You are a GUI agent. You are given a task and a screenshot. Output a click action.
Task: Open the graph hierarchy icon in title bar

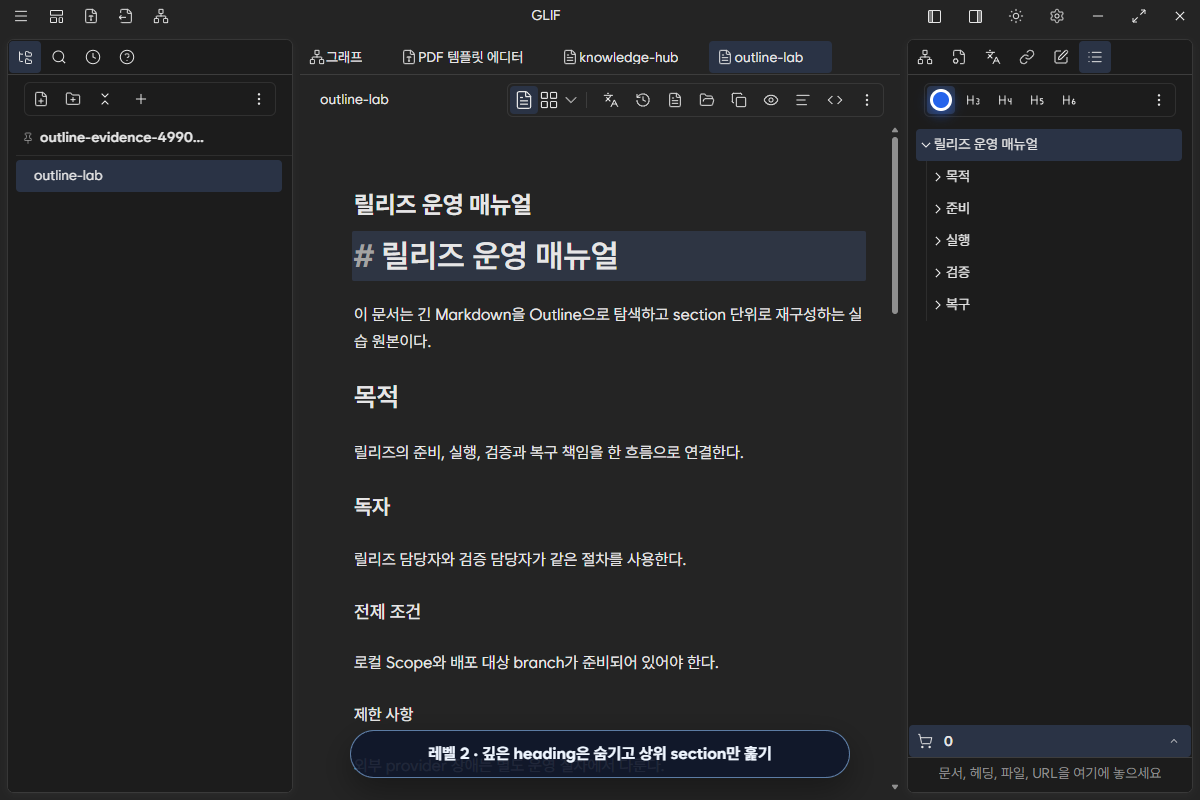click(161, 16)
